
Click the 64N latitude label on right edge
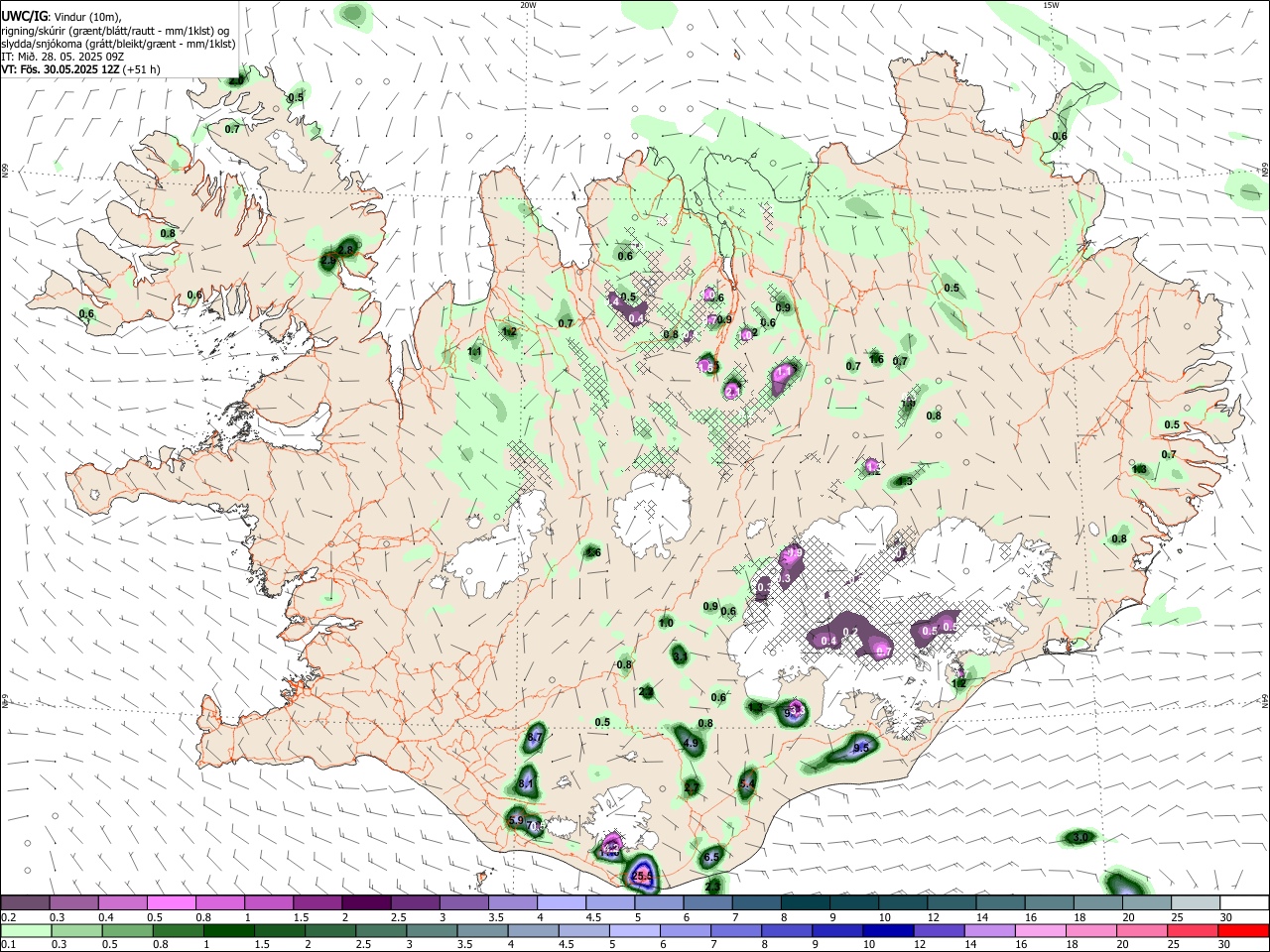(x=1265, y=701)
